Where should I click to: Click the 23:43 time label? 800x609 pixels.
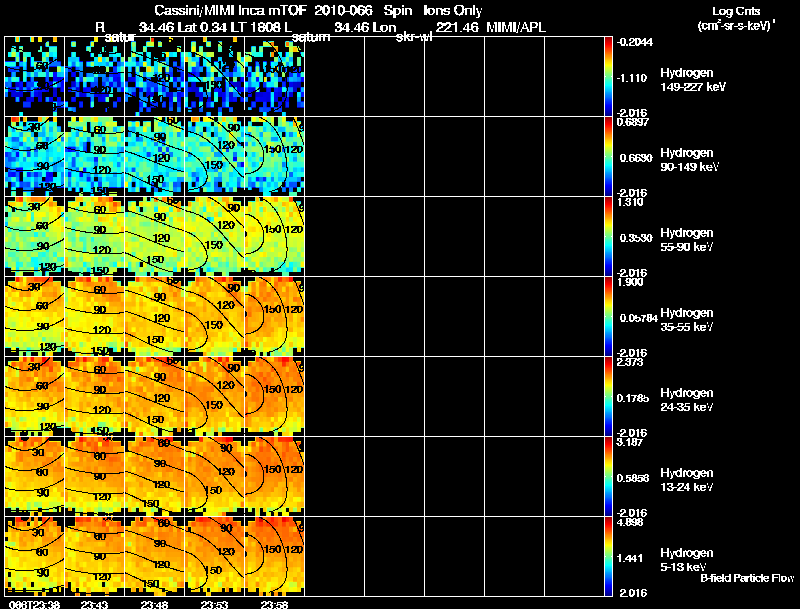point(94,604)
